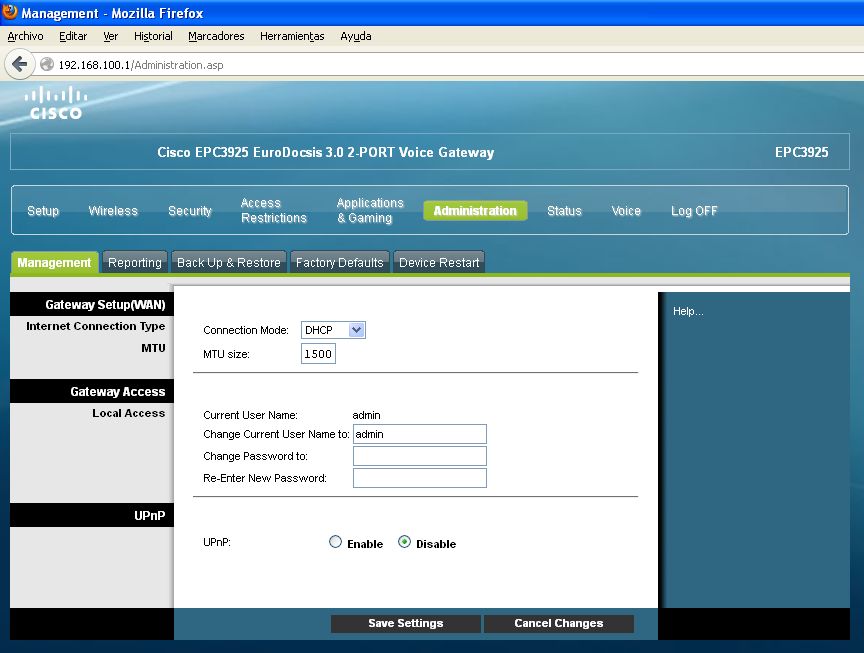Image resolution: width=864 pixels, height=653 pixels.
Task: Open the Ver menu
Action: click(110, 36)
